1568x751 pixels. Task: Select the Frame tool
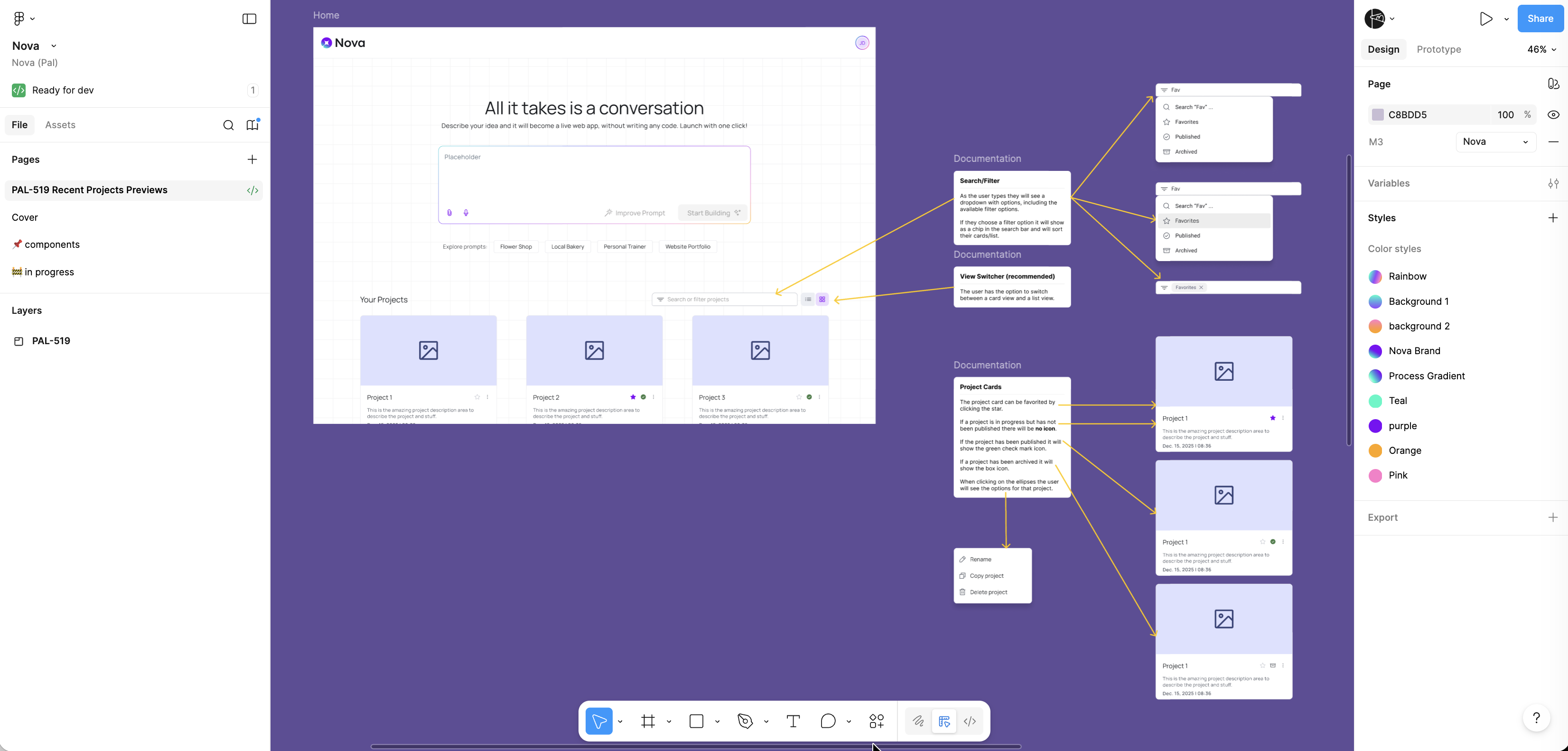pos(648,721)
